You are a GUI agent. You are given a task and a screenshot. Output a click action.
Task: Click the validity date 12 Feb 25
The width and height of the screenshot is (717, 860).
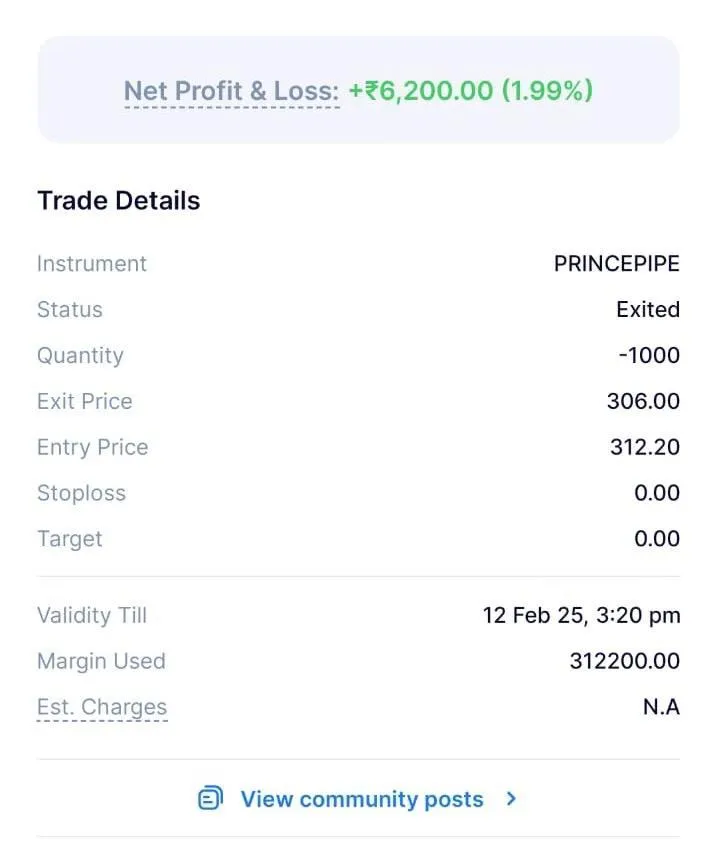click(532, 615)
